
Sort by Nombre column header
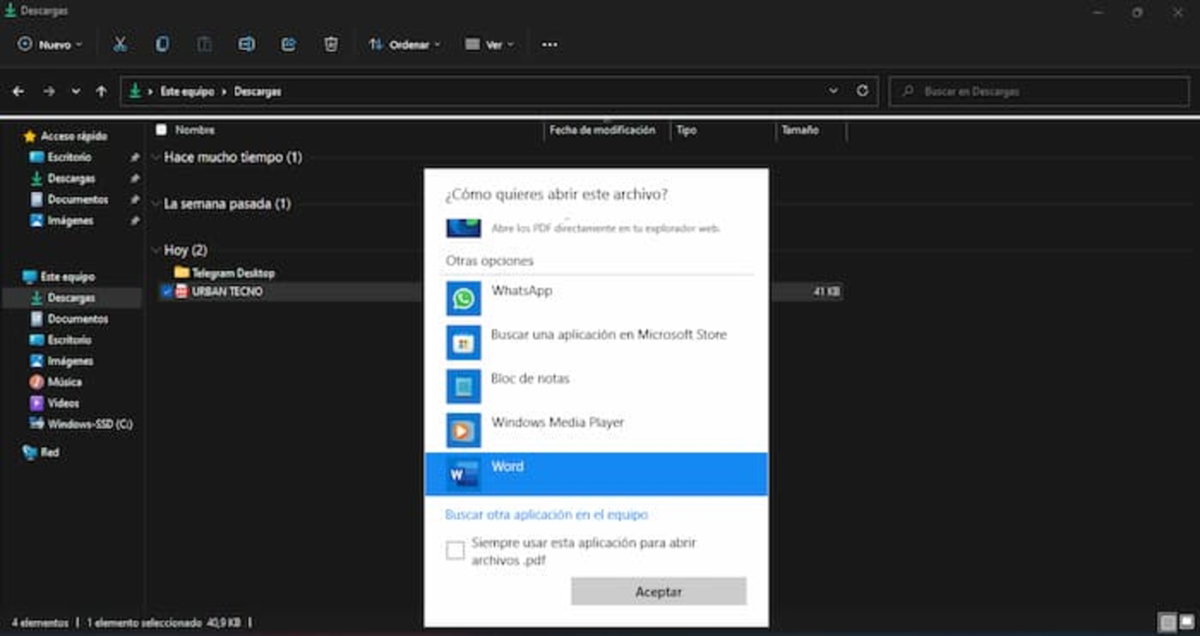pos(195,130)
